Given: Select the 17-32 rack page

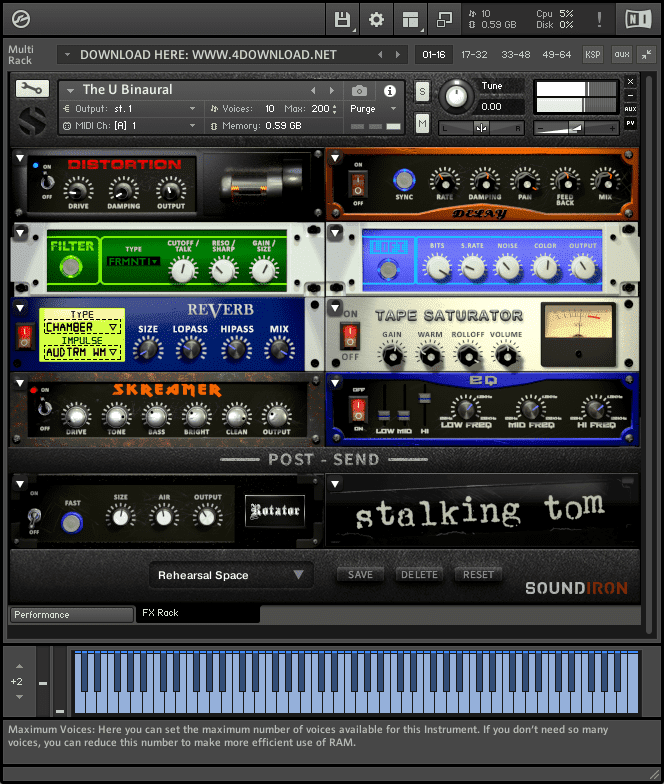Looking at the screenshot, I should click(474, 54).
